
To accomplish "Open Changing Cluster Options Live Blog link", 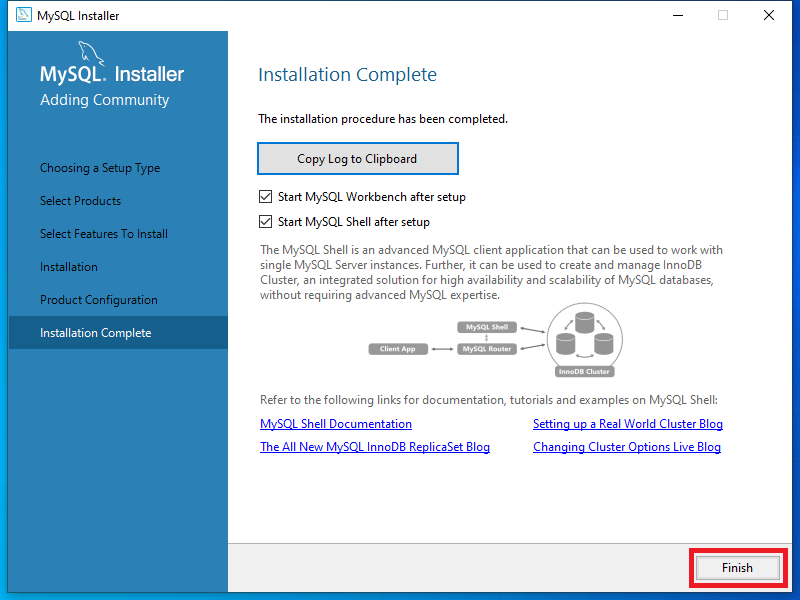I will 627,447.
